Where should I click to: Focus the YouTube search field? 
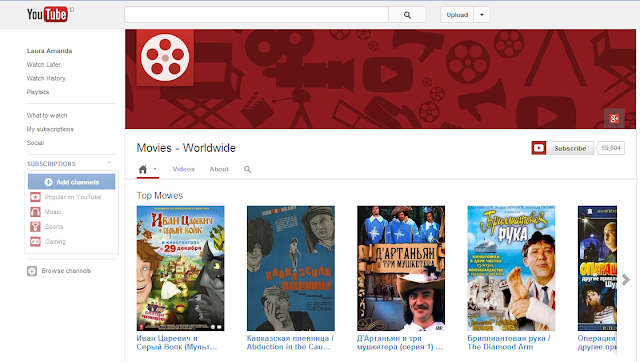(x=256, y=15)
